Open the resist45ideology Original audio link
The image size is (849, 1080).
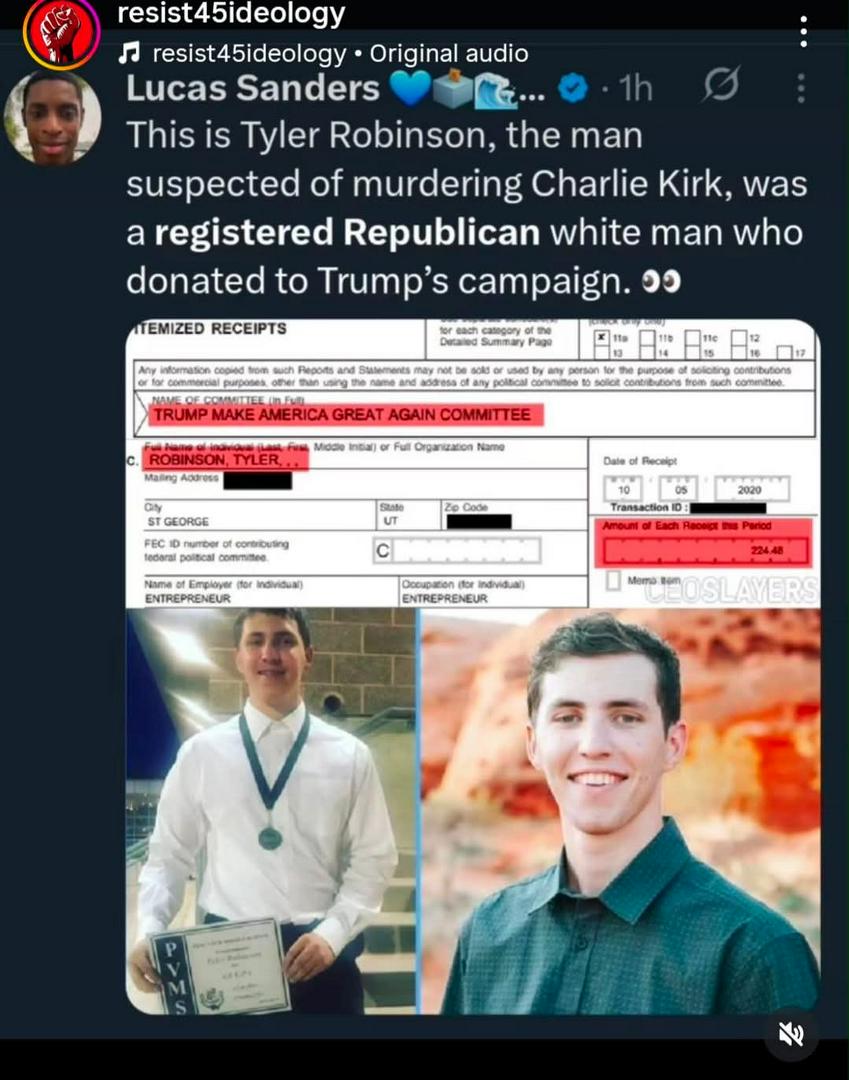coord(340,53)
